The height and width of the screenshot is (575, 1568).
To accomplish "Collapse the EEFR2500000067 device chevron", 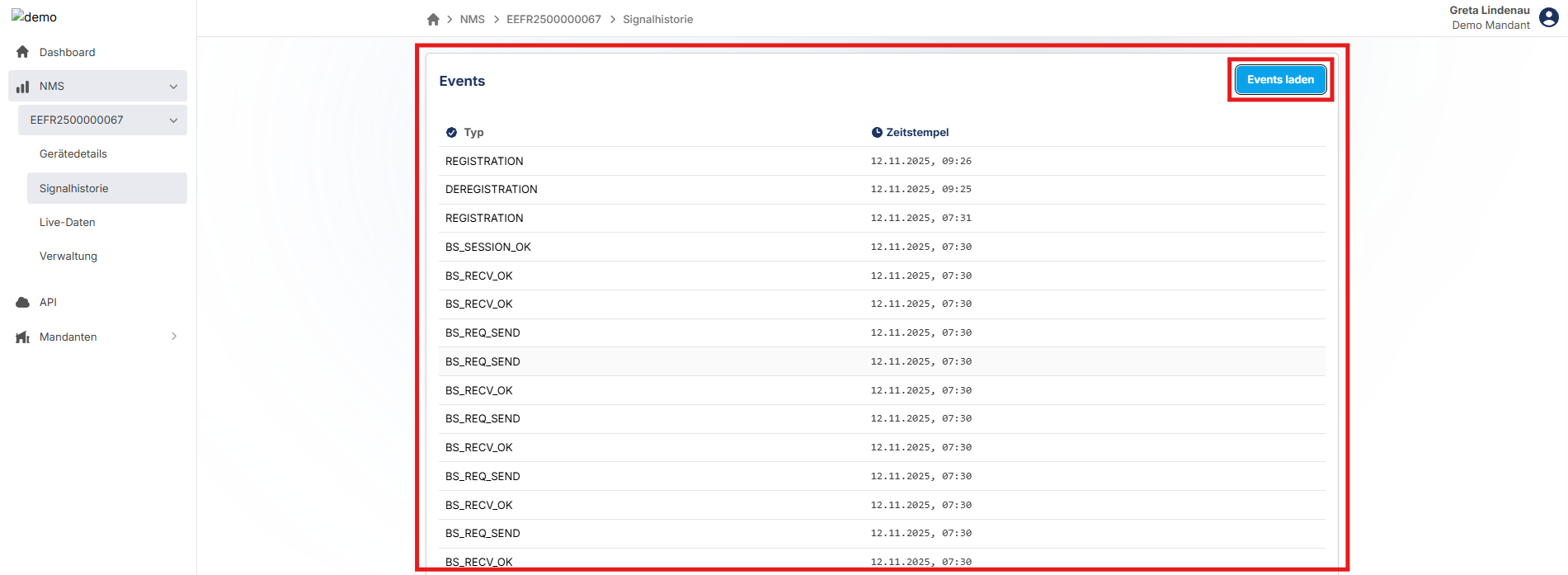I will pos(173,120).
